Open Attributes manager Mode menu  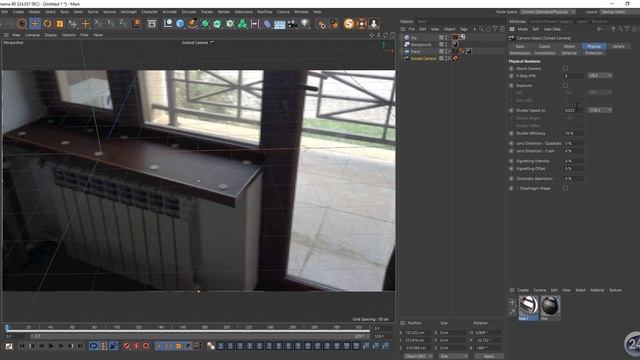tap(522, 29)
